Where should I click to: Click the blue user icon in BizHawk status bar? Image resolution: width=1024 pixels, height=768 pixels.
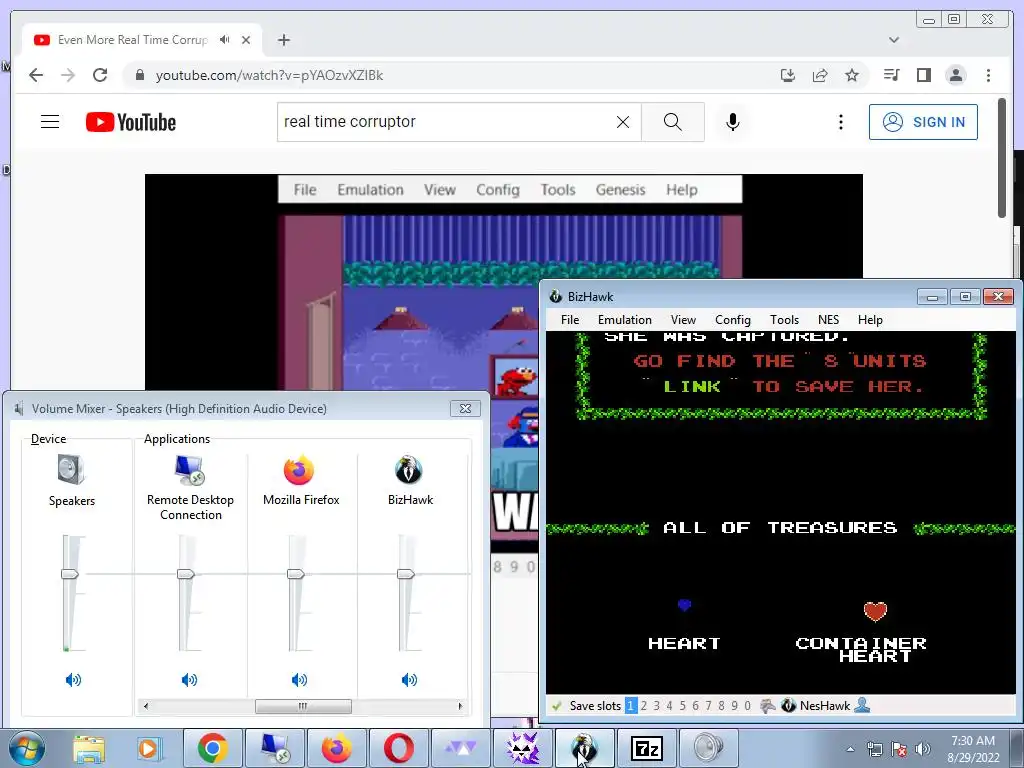point(862,705)
